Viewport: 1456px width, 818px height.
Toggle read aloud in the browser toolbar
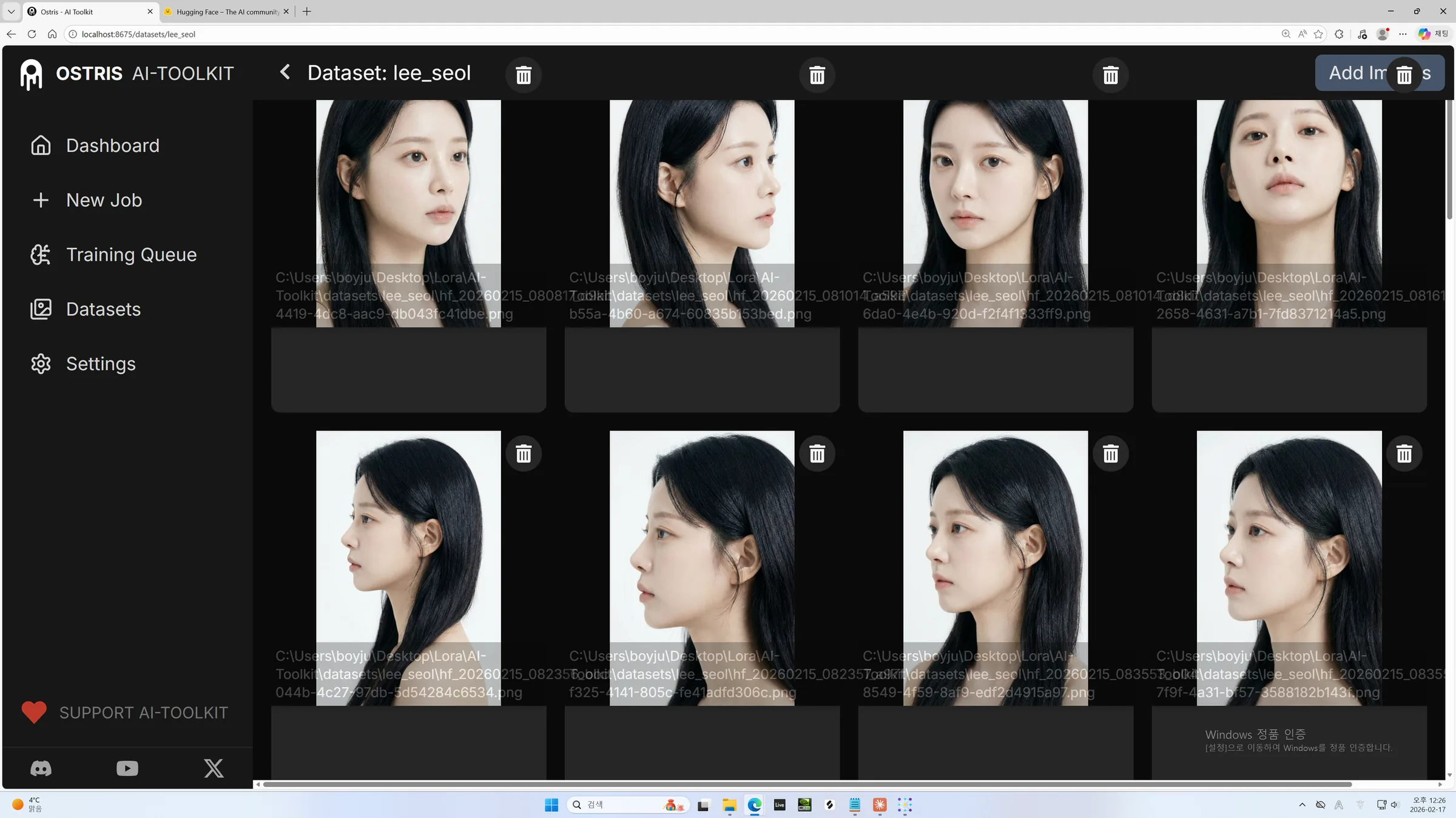pyautogui.click(x=1302, y=34)
